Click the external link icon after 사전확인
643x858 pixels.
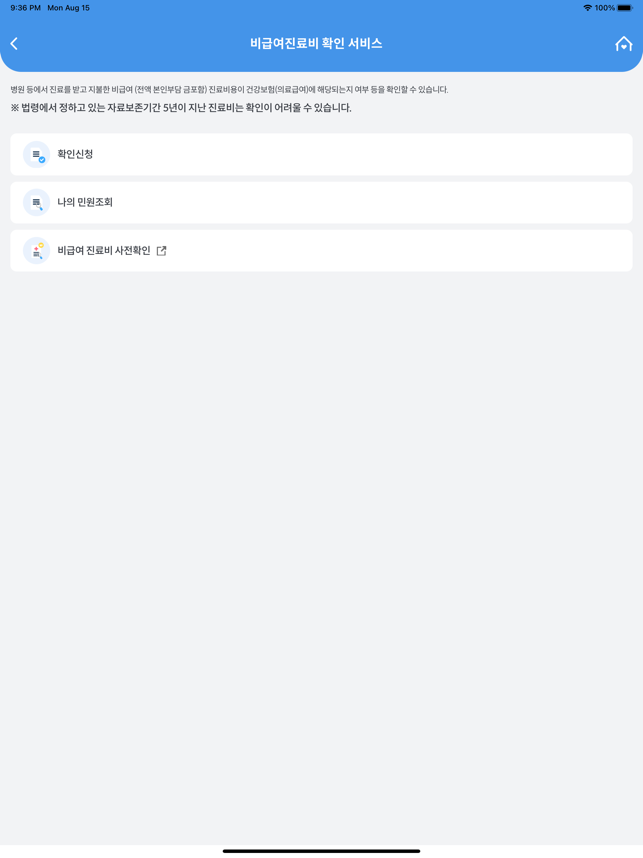(161, 251)
